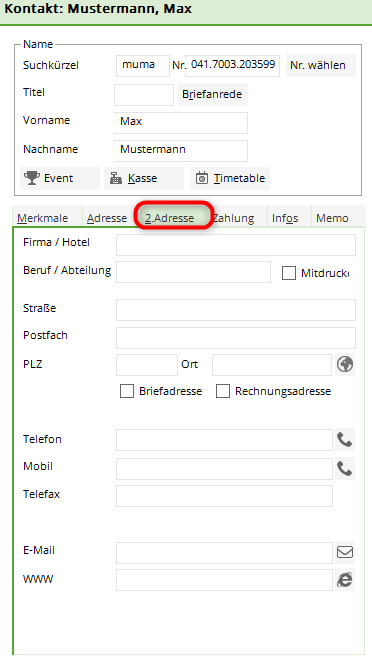Image resolution: width=372 pixels, height=668 pixels.
Task: Select the PLZ input box
Action: [147, 365]
